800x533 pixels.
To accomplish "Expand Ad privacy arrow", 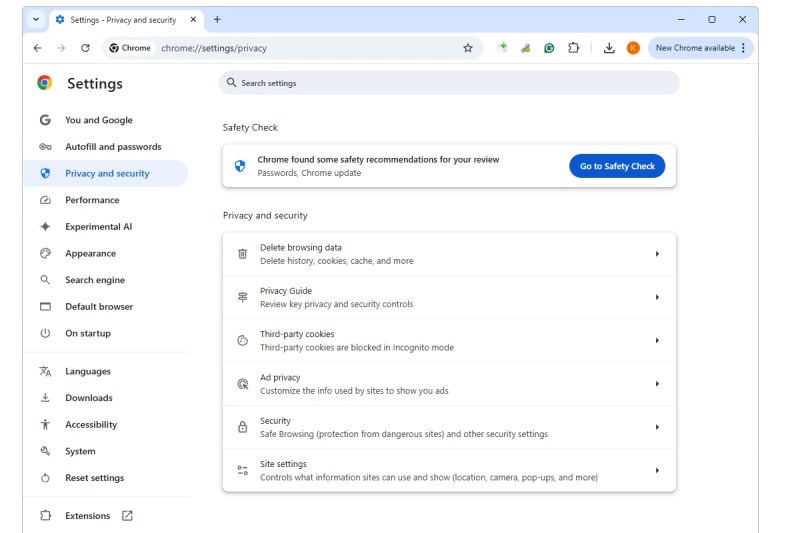I will pyautogui.click(x=657, y=384).
